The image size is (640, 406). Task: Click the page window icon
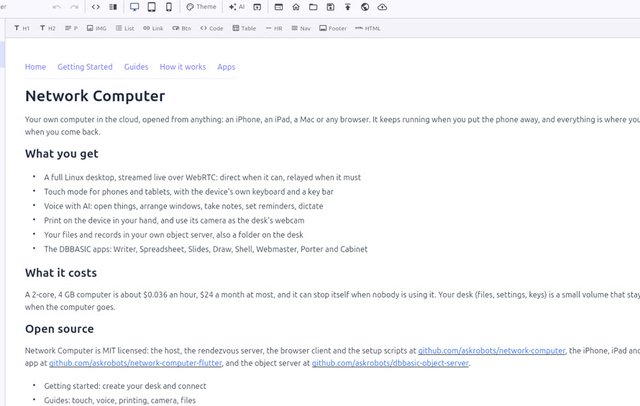(x=279, y=7)
